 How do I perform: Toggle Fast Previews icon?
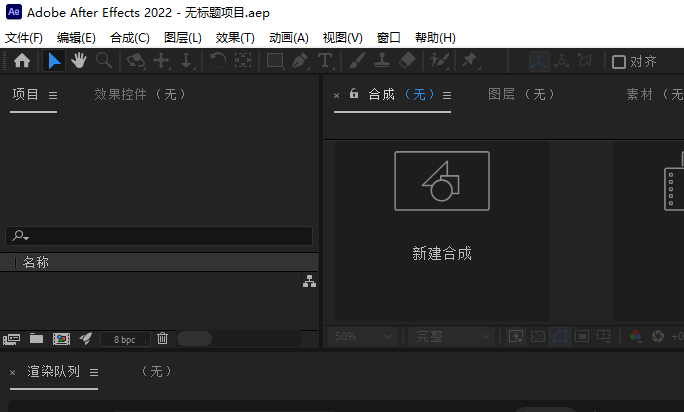coord(516,336)
